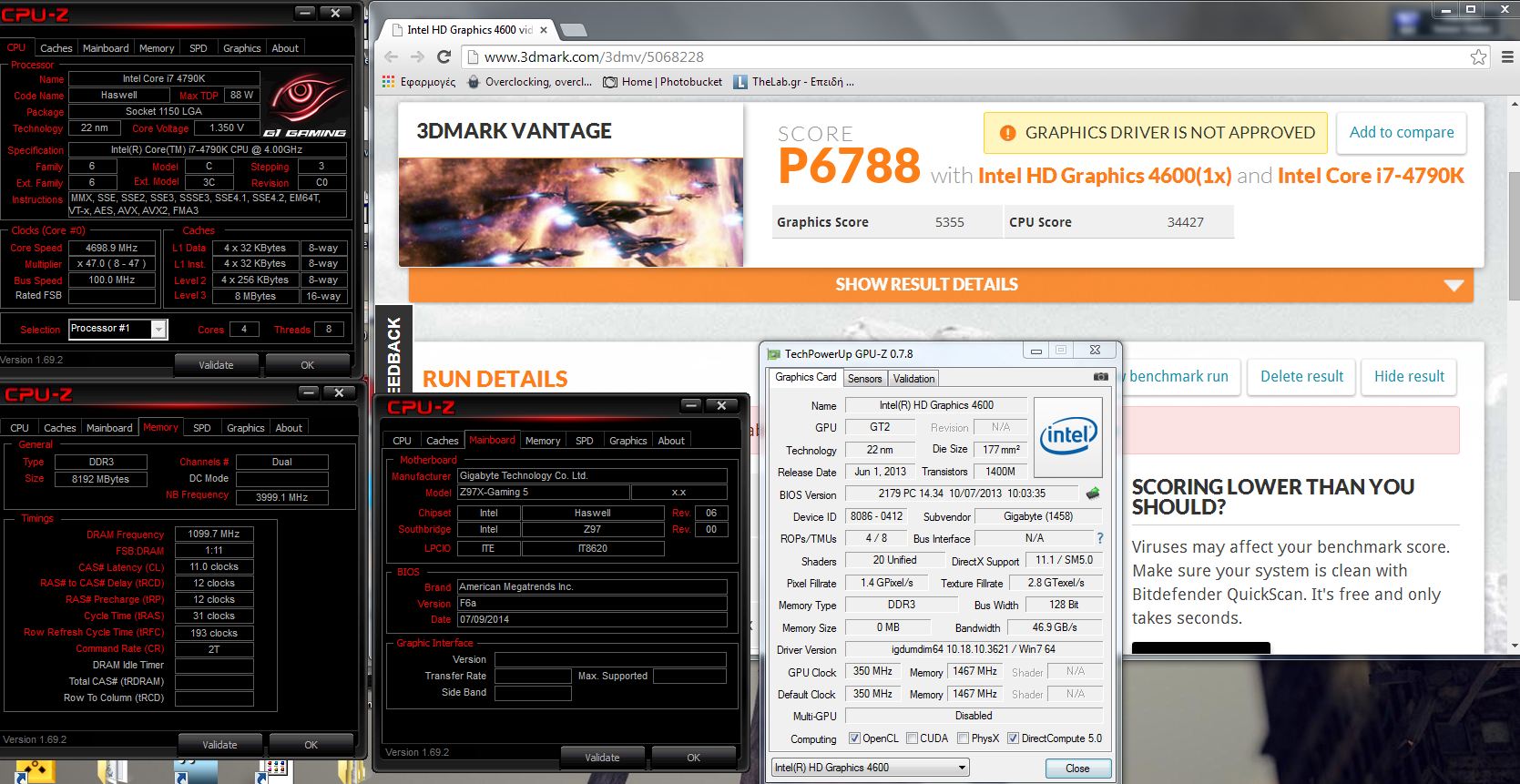Click SHOW RESULT DETAILS bar
1520x784 pixels.
(941, 285)
